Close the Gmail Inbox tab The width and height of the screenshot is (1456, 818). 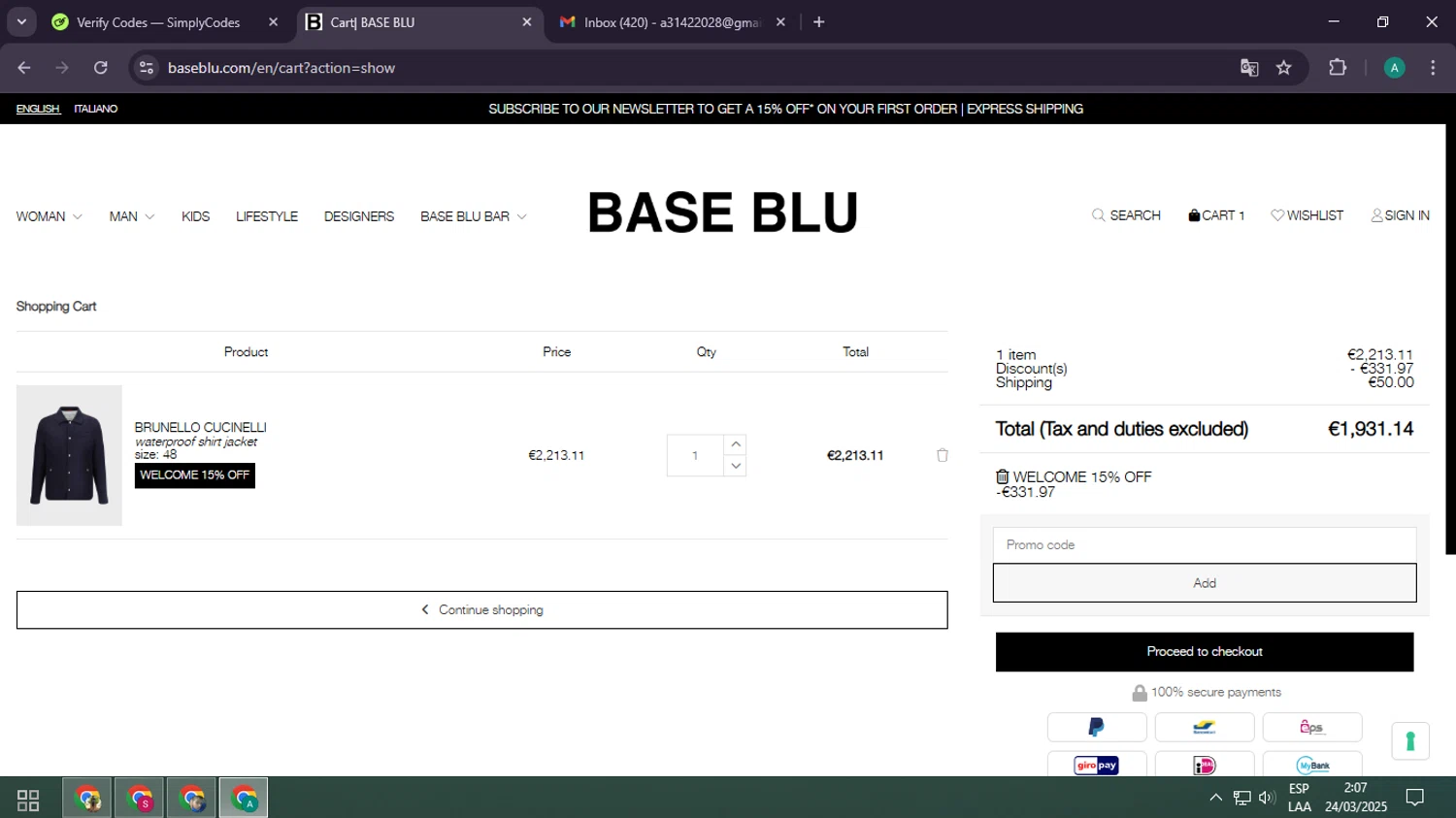click(780, 22)
